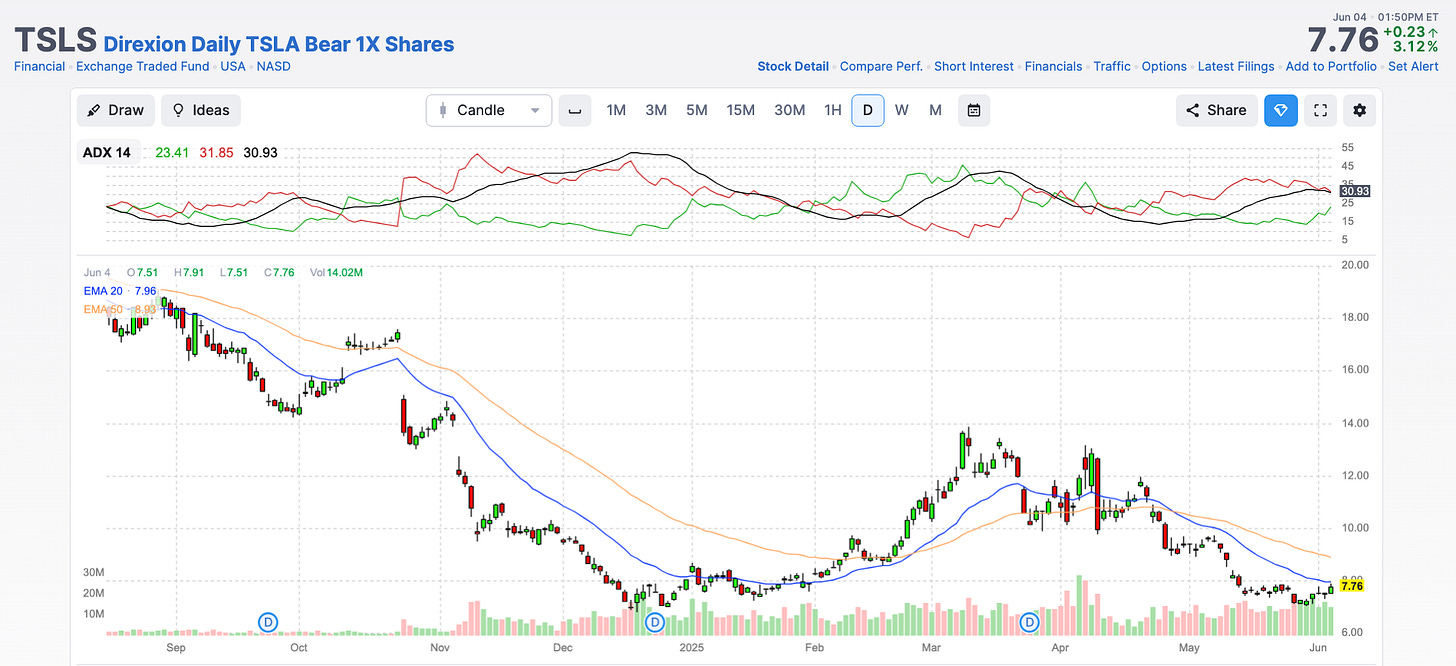Open the NASD exchange link
1456x666 pixels.
click(274, 66)
